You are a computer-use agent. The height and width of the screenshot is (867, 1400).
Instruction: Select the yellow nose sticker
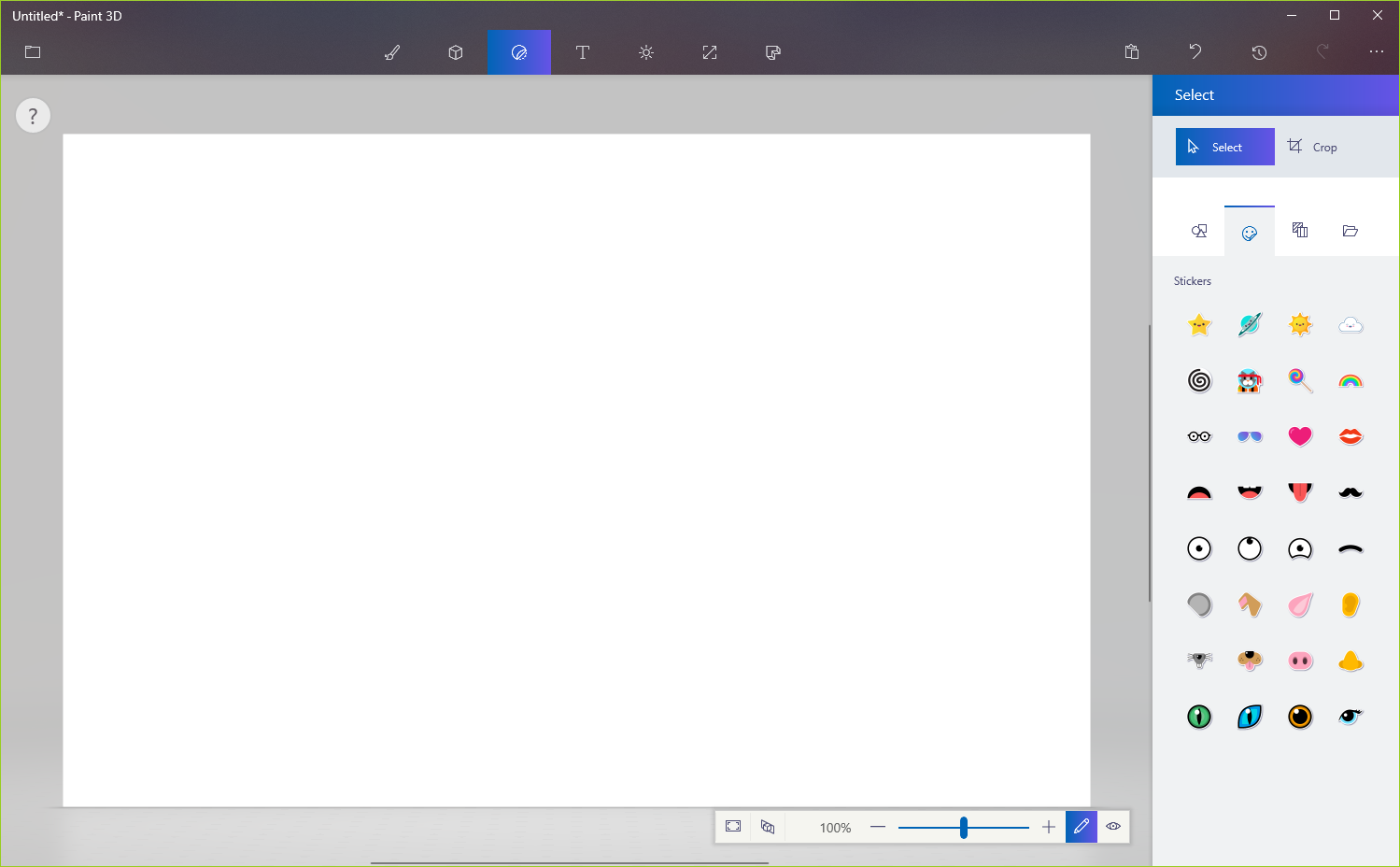click(1351, 661)
